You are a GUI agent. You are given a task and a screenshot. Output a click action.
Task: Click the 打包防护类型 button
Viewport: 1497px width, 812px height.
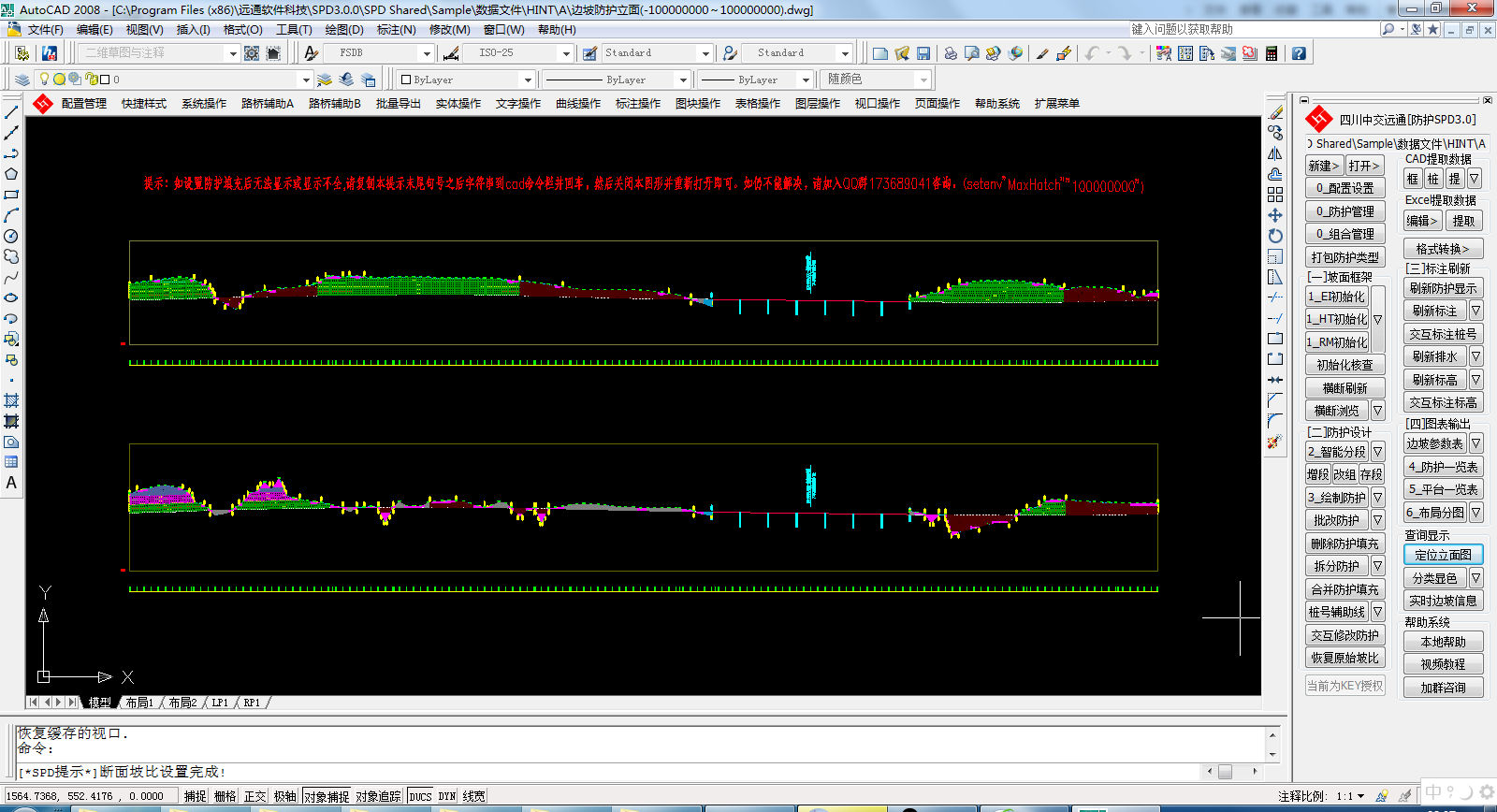coord(1345,257)
